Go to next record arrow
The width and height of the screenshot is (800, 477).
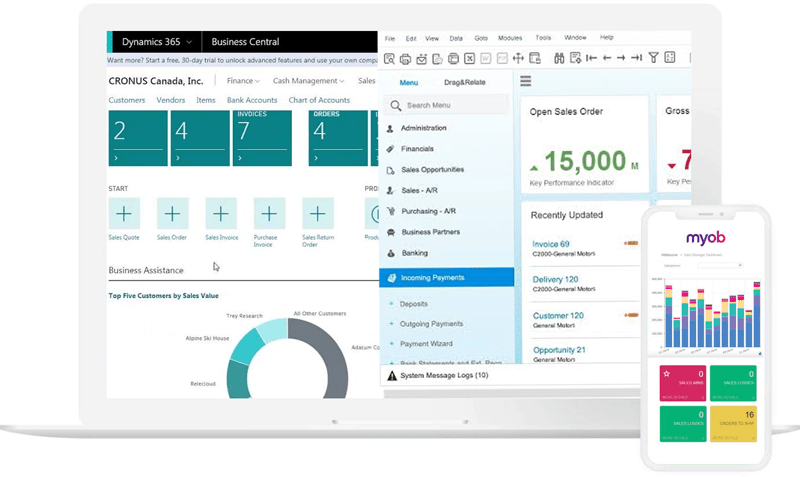(621, 58)
